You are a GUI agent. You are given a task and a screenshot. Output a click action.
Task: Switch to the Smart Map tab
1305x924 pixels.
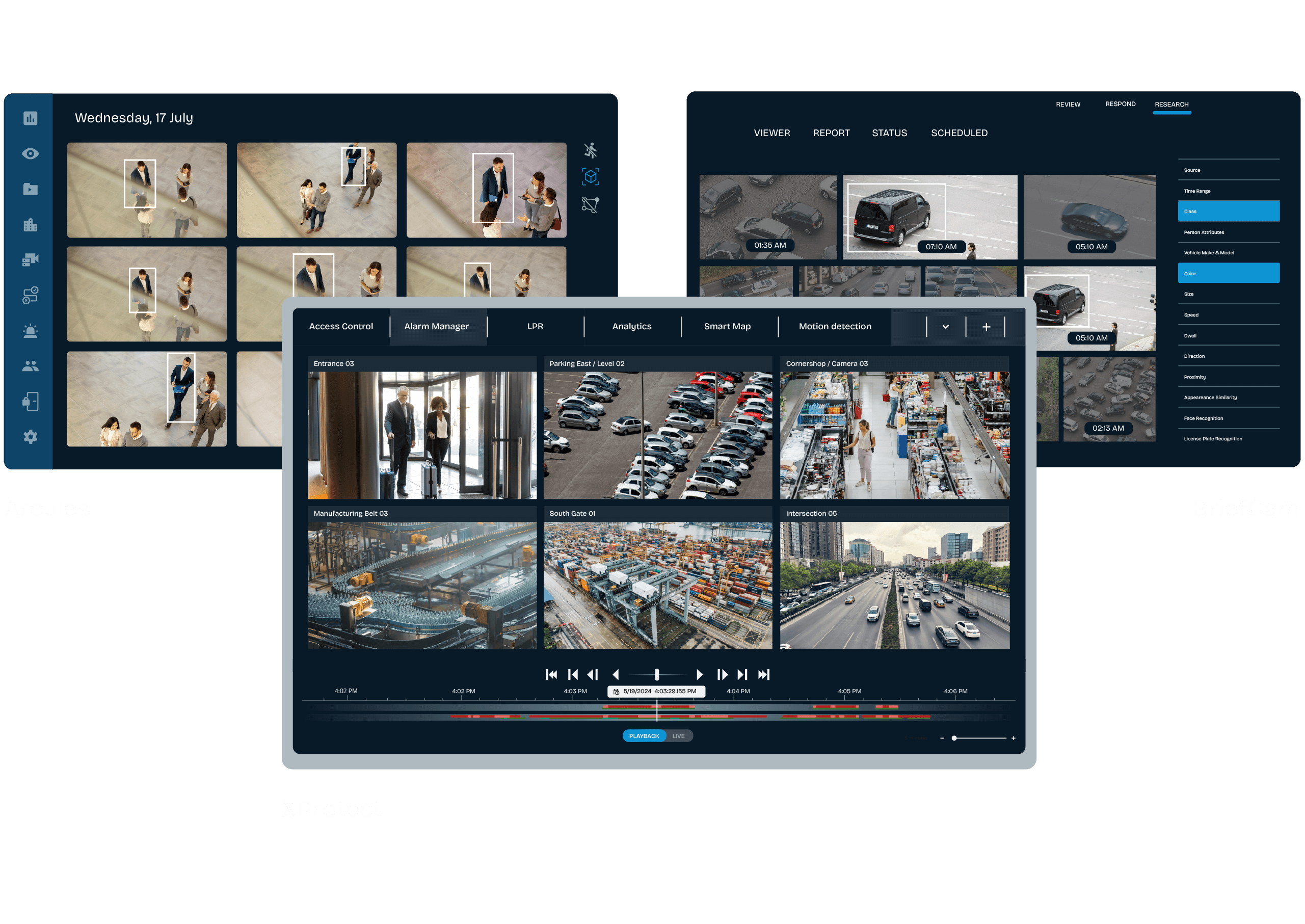click(x=727, y=326)
